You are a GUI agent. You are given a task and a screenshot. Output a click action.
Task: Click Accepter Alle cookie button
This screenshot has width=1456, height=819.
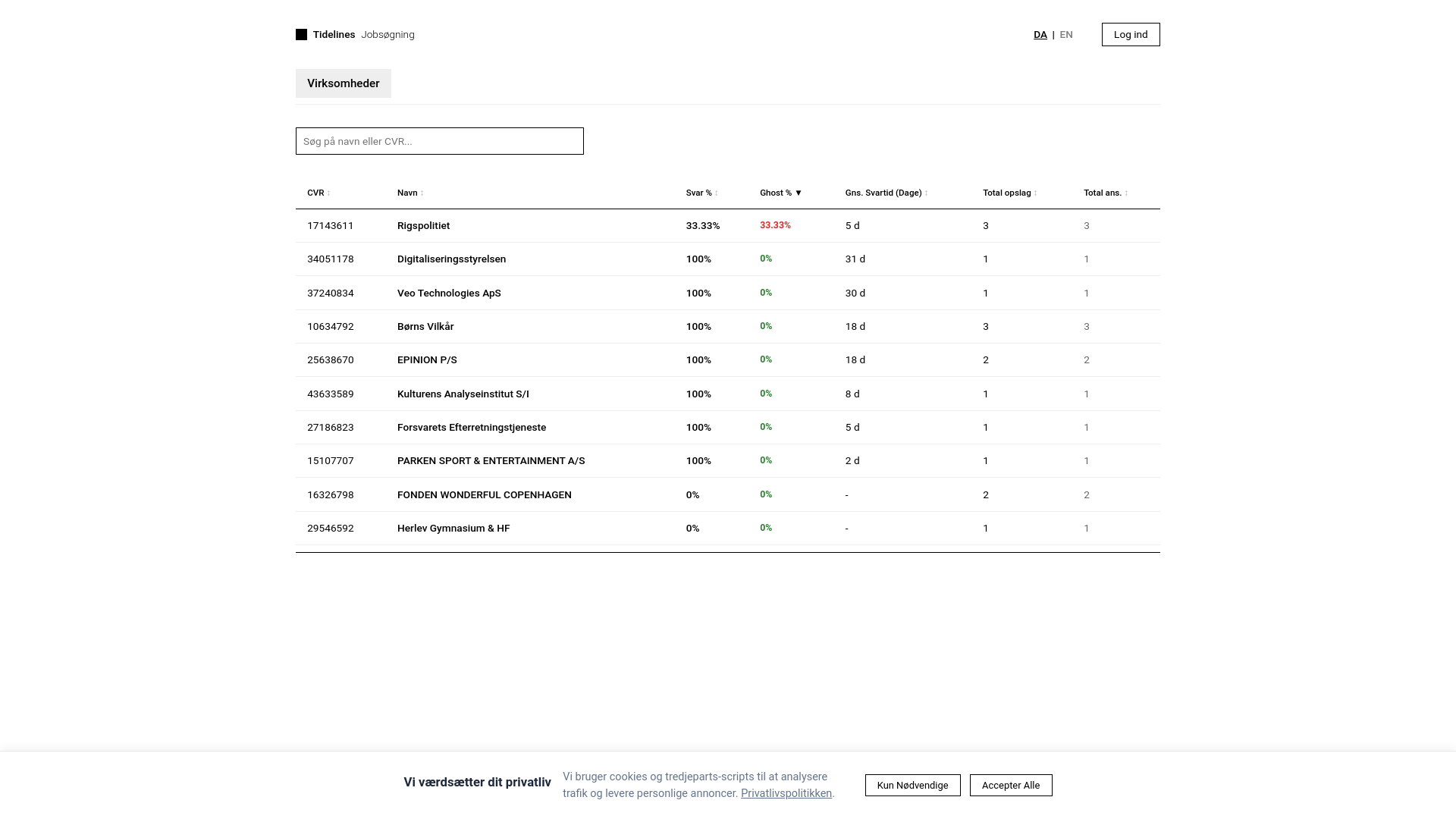[1011, 785]
